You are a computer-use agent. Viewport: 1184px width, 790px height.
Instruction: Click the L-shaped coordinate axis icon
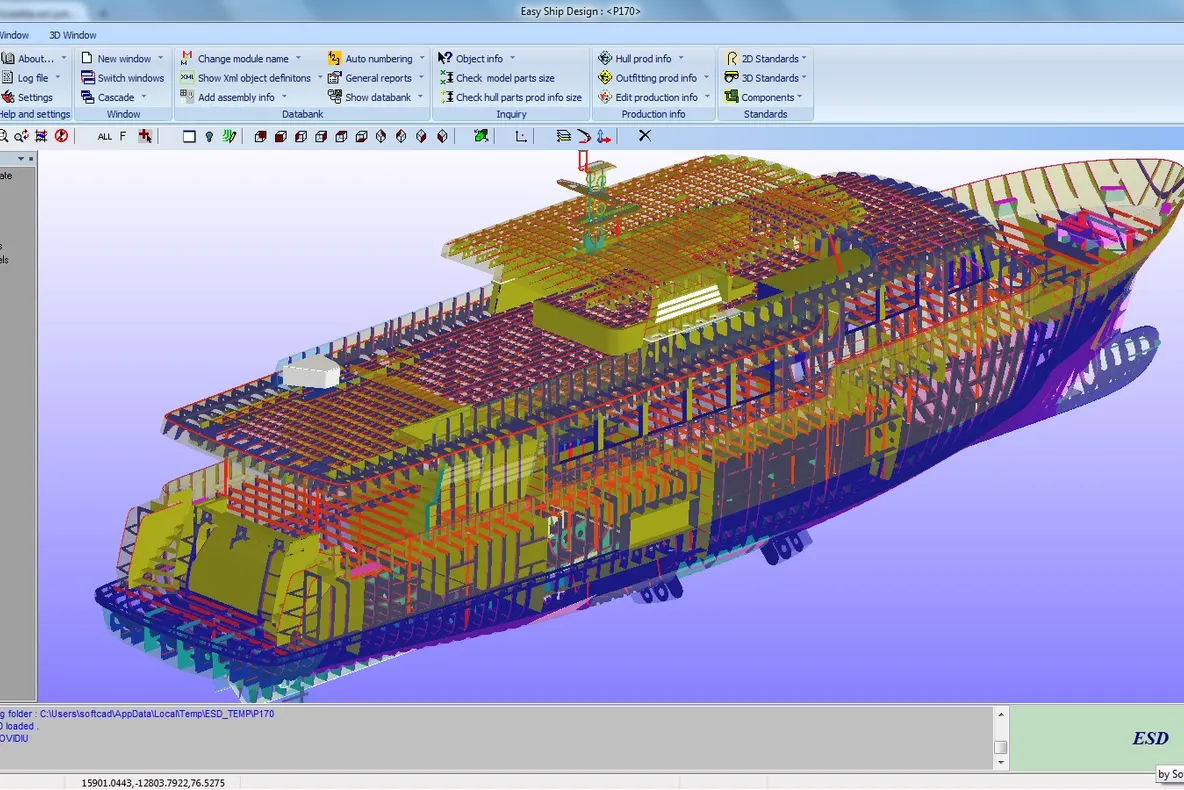tap(521, 137)
